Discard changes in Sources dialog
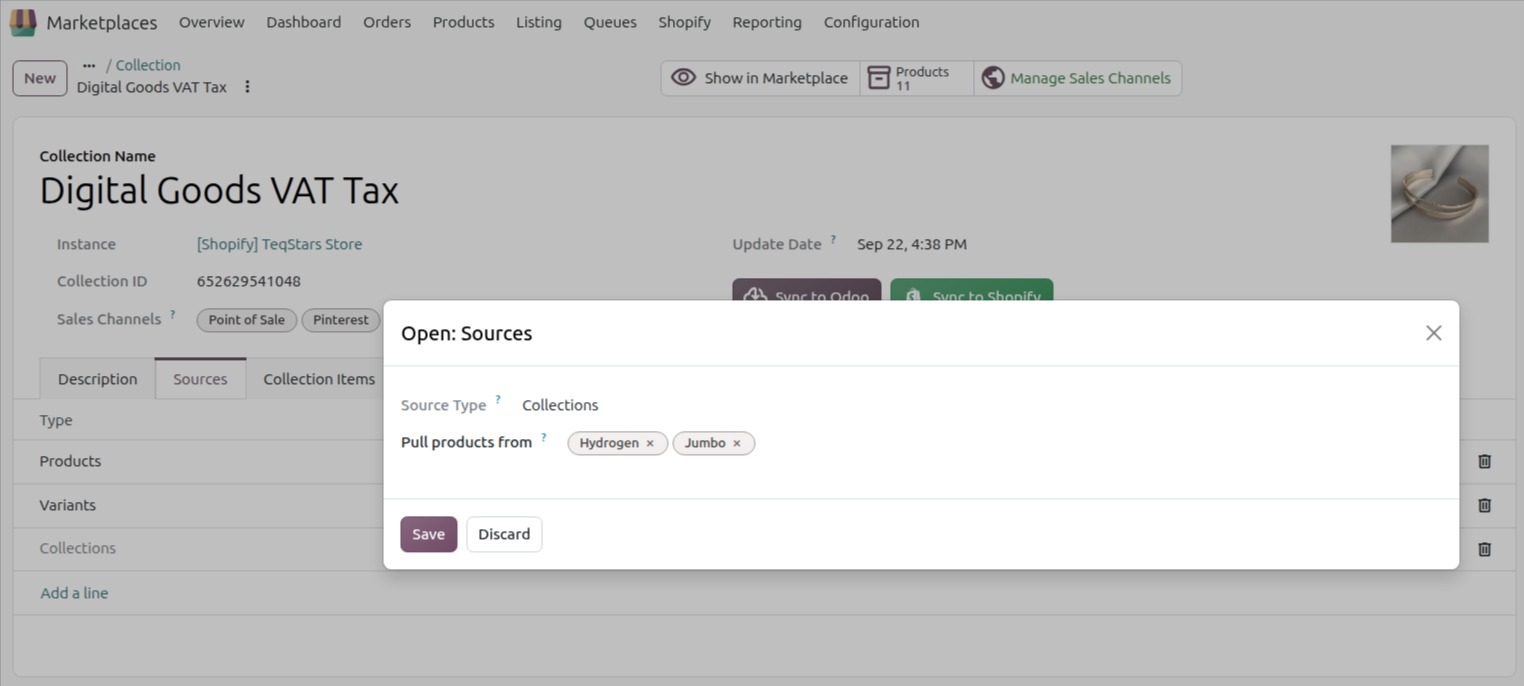This screenshot has height=686, width=1524. coord(504,534)
